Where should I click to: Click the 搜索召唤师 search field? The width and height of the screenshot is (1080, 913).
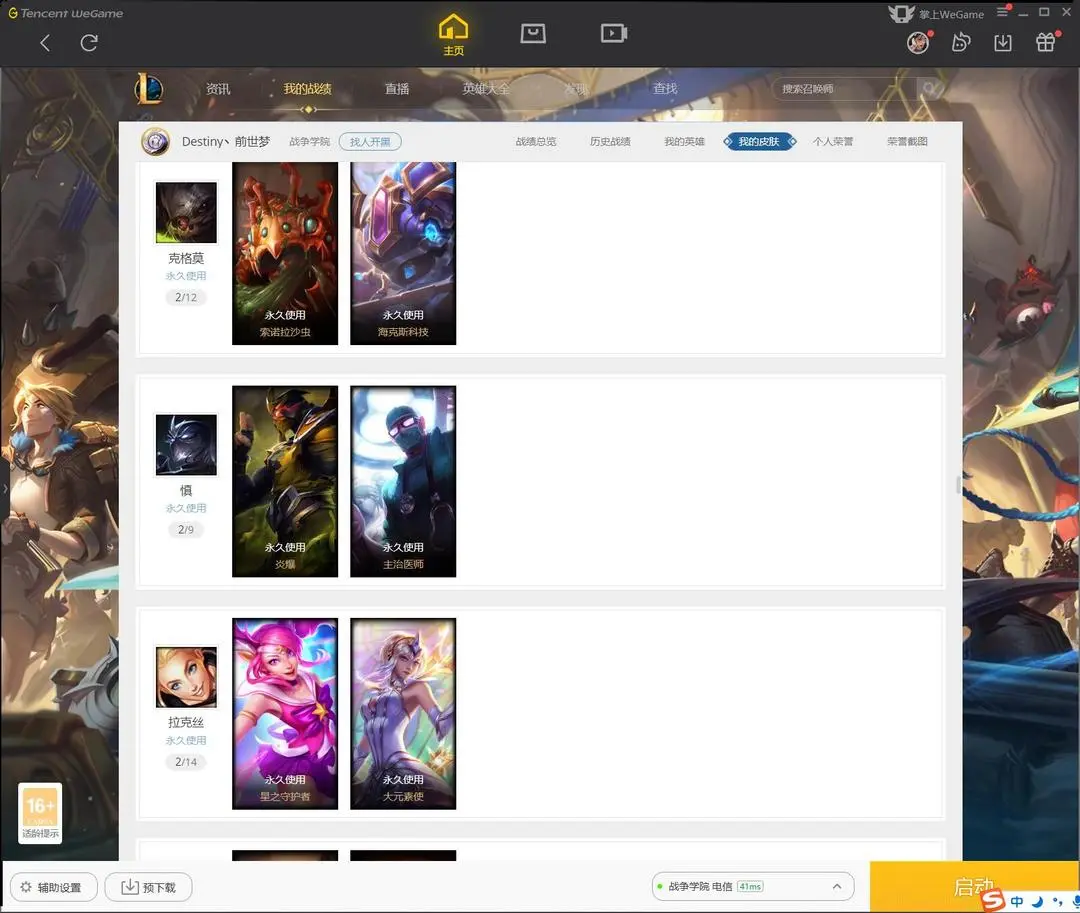pos(845,89)
